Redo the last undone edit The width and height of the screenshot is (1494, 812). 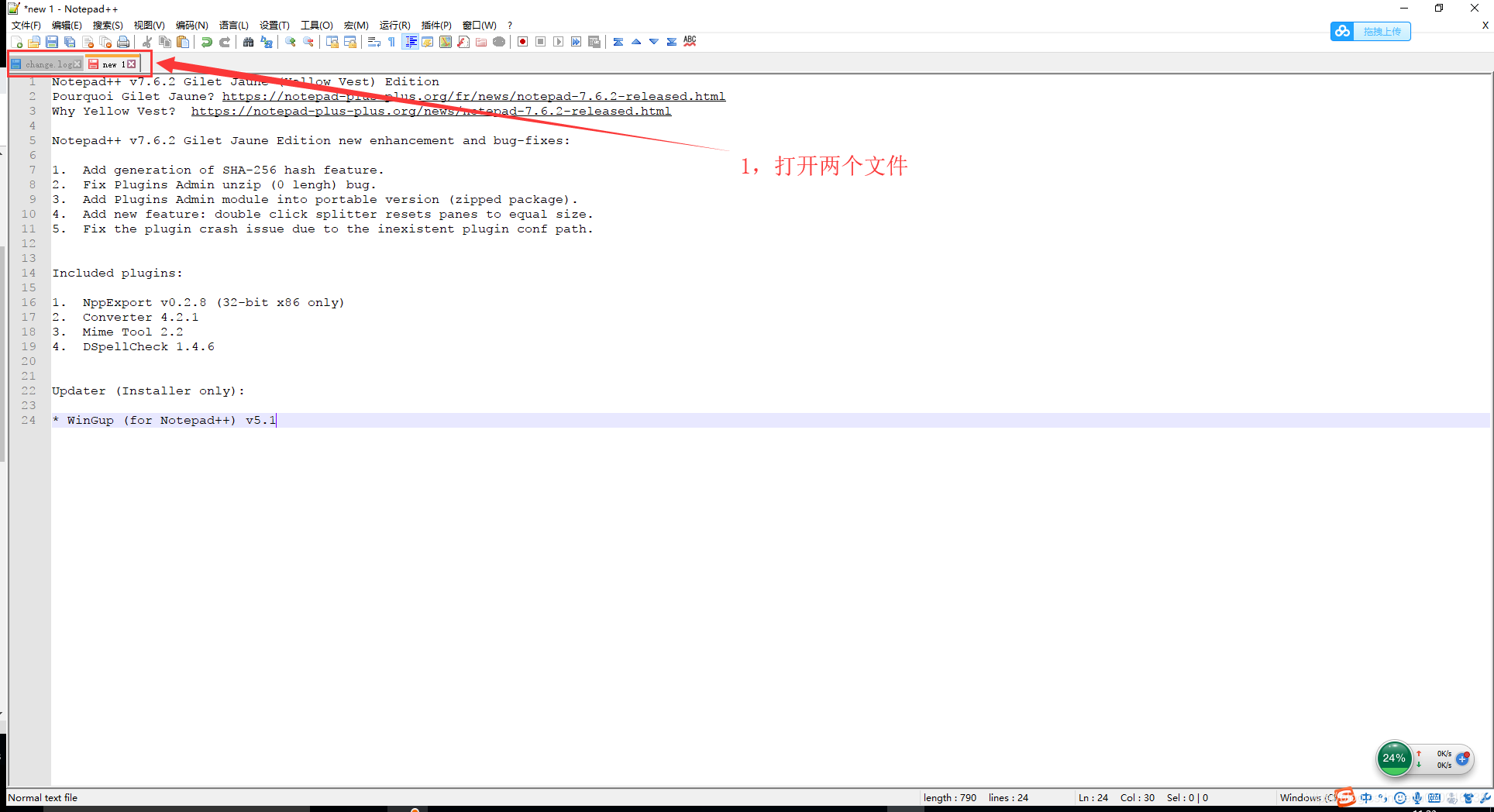click(225, 42)
